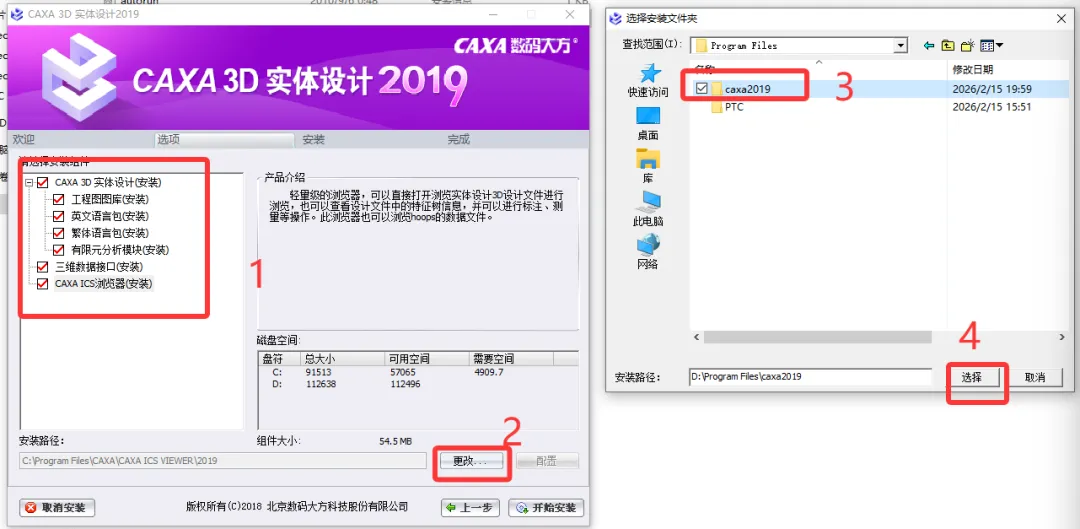
Task: Collapse the CAXA 3D 实体设计 tree node
Action: tap(29, 183)
